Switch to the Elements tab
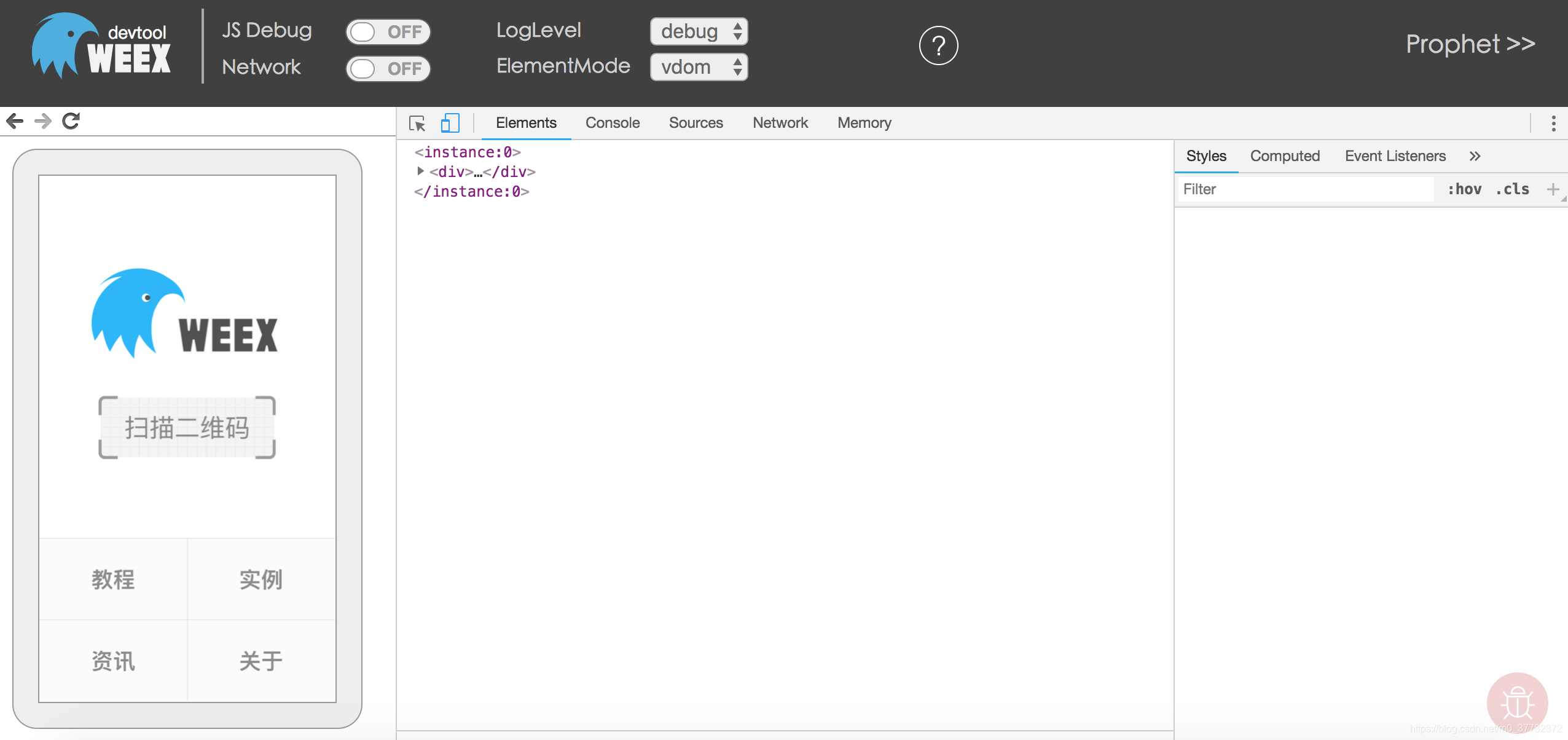Image resolution: width=1568 pixels, height=740 pixels. tap(526, 123)
